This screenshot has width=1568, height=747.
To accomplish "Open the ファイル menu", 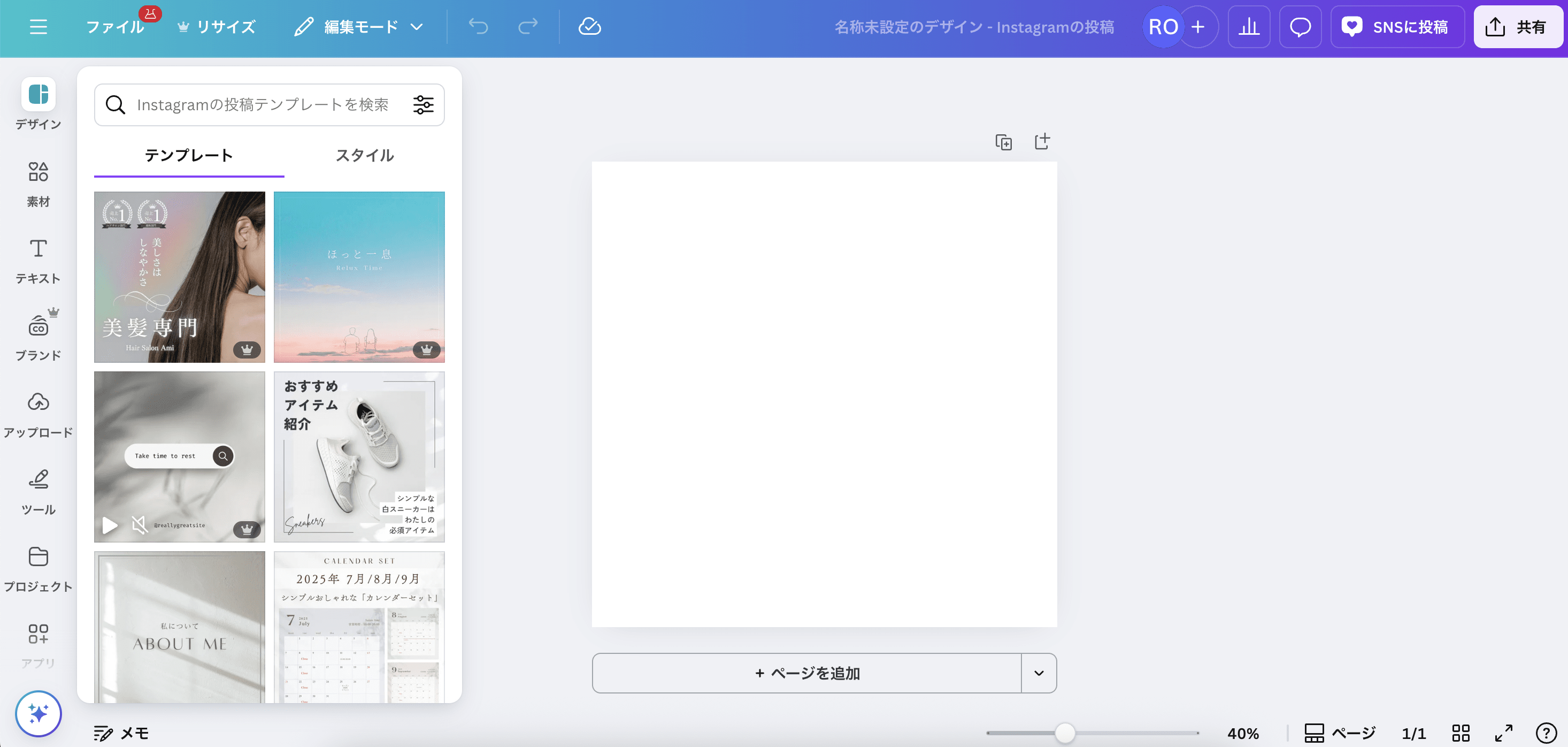I will click(x=115, y=26).
